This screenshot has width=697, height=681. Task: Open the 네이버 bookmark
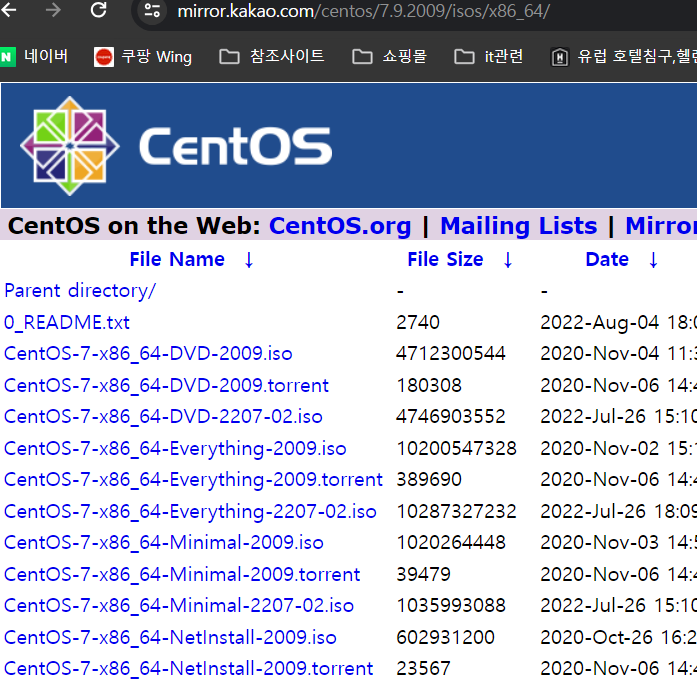[x=34, y=57]
